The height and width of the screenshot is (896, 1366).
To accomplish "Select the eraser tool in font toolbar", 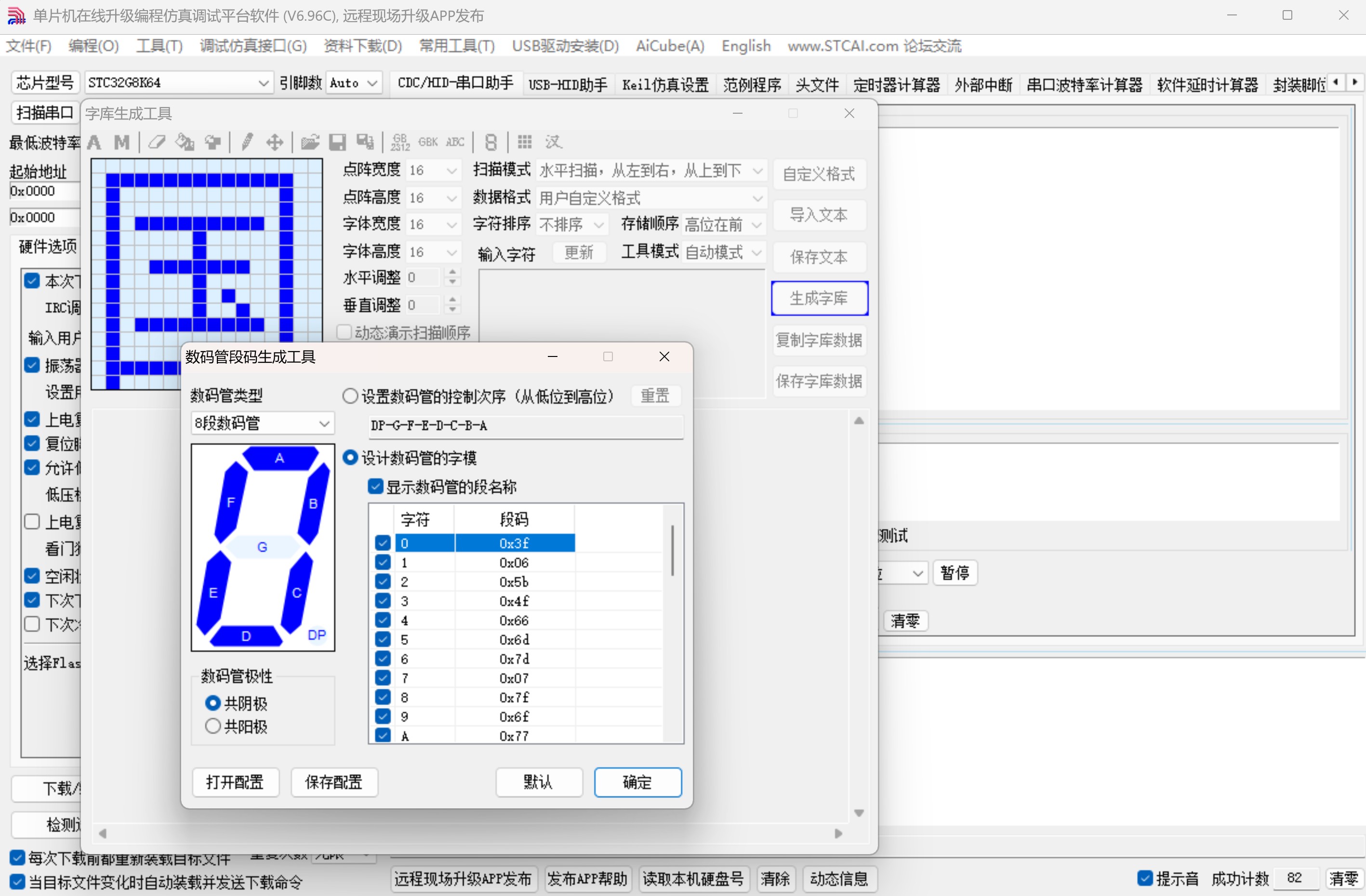I will [x=156, y=141].
